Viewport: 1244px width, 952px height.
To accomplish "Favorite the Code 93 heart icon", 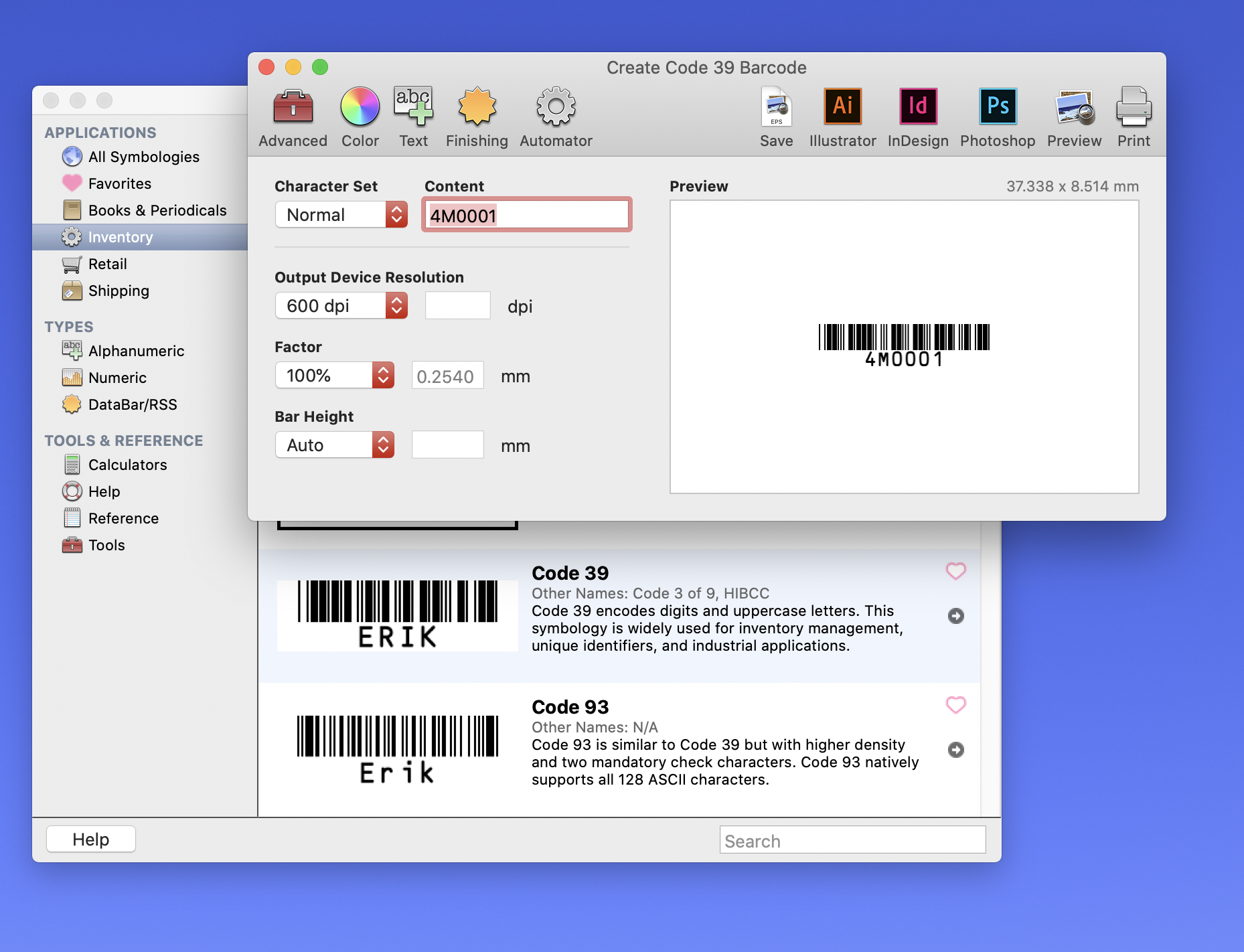I will [955, 705].
